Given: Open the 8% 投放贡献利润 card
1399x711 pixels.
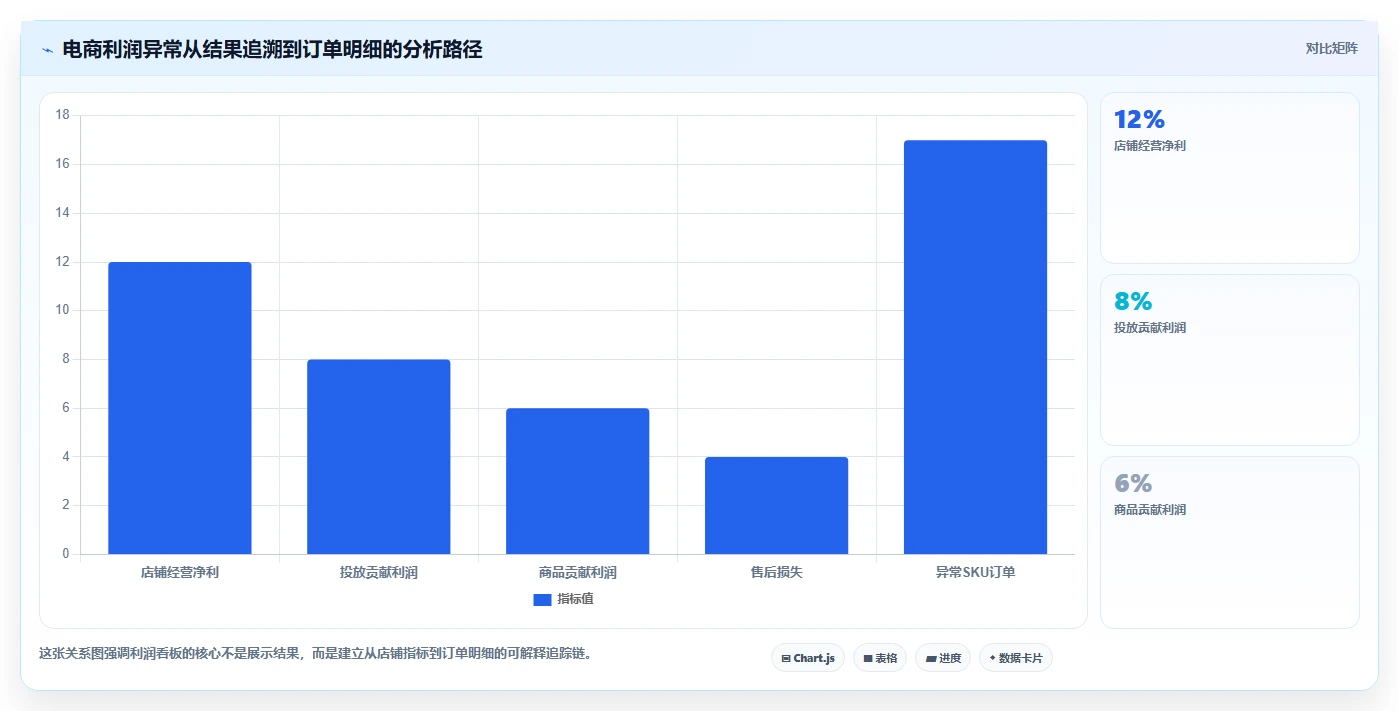Looking at the screenshot, I should [1230, 360].
